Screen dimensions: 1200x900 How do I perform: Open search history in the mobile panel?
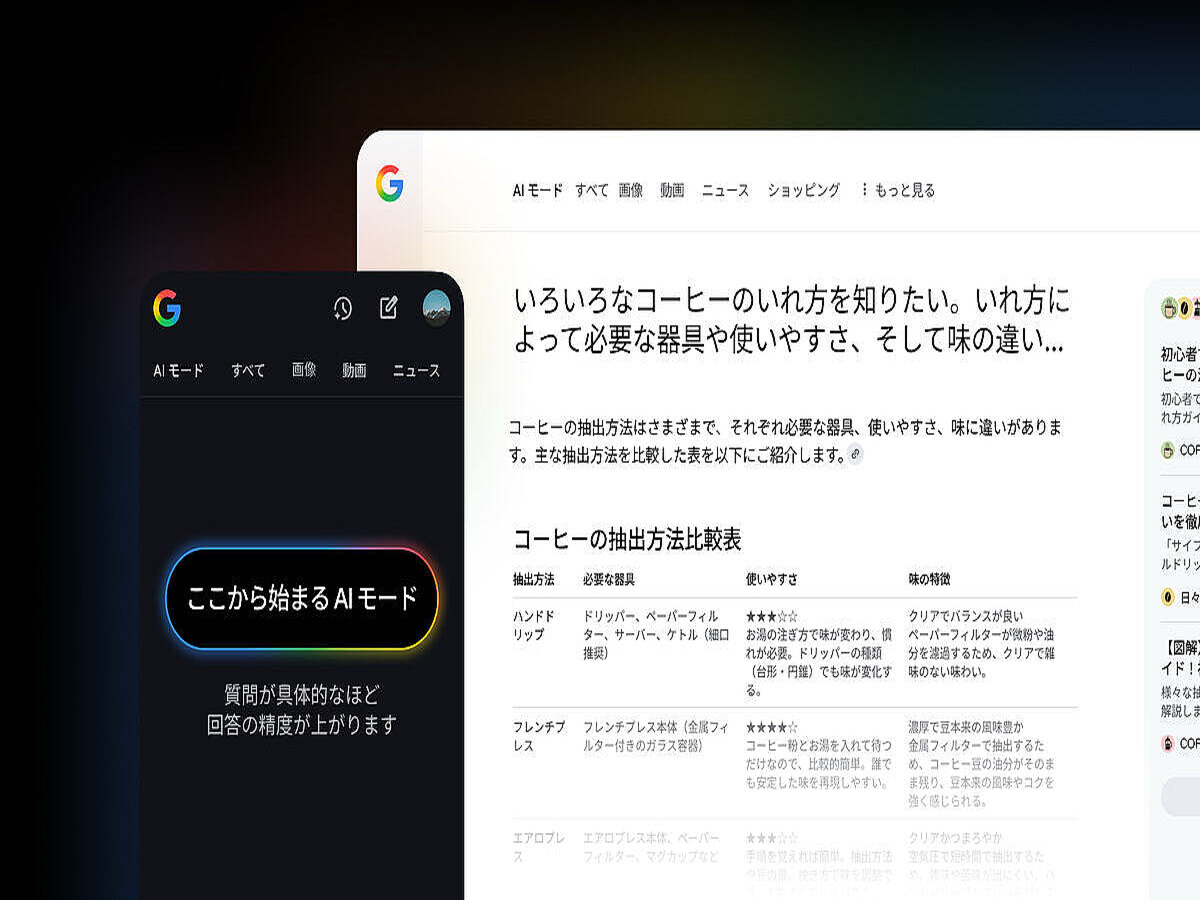343,308
